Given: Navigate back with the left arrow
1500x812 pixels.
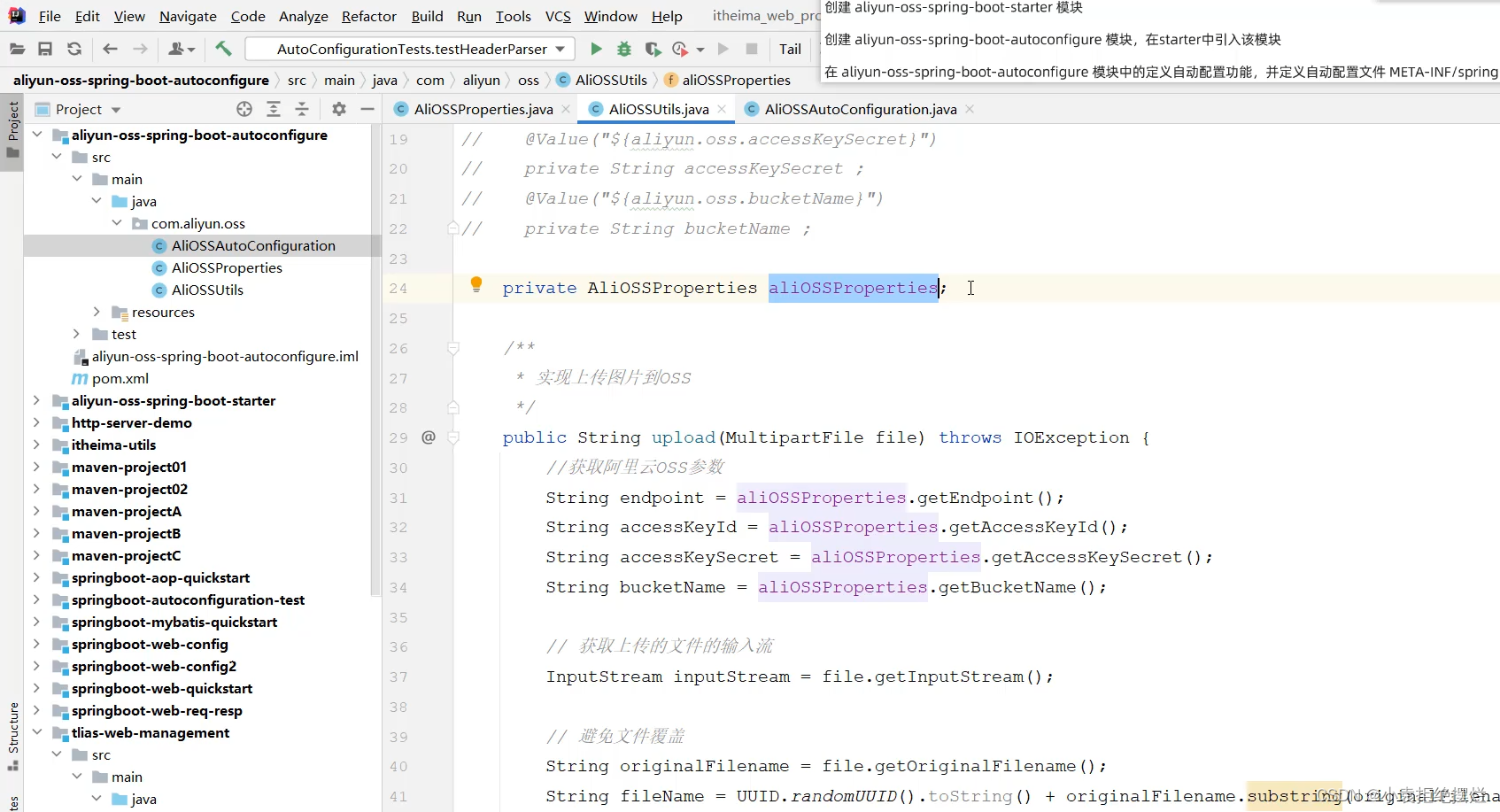Looking at the screenshot, I should [110, 49].
